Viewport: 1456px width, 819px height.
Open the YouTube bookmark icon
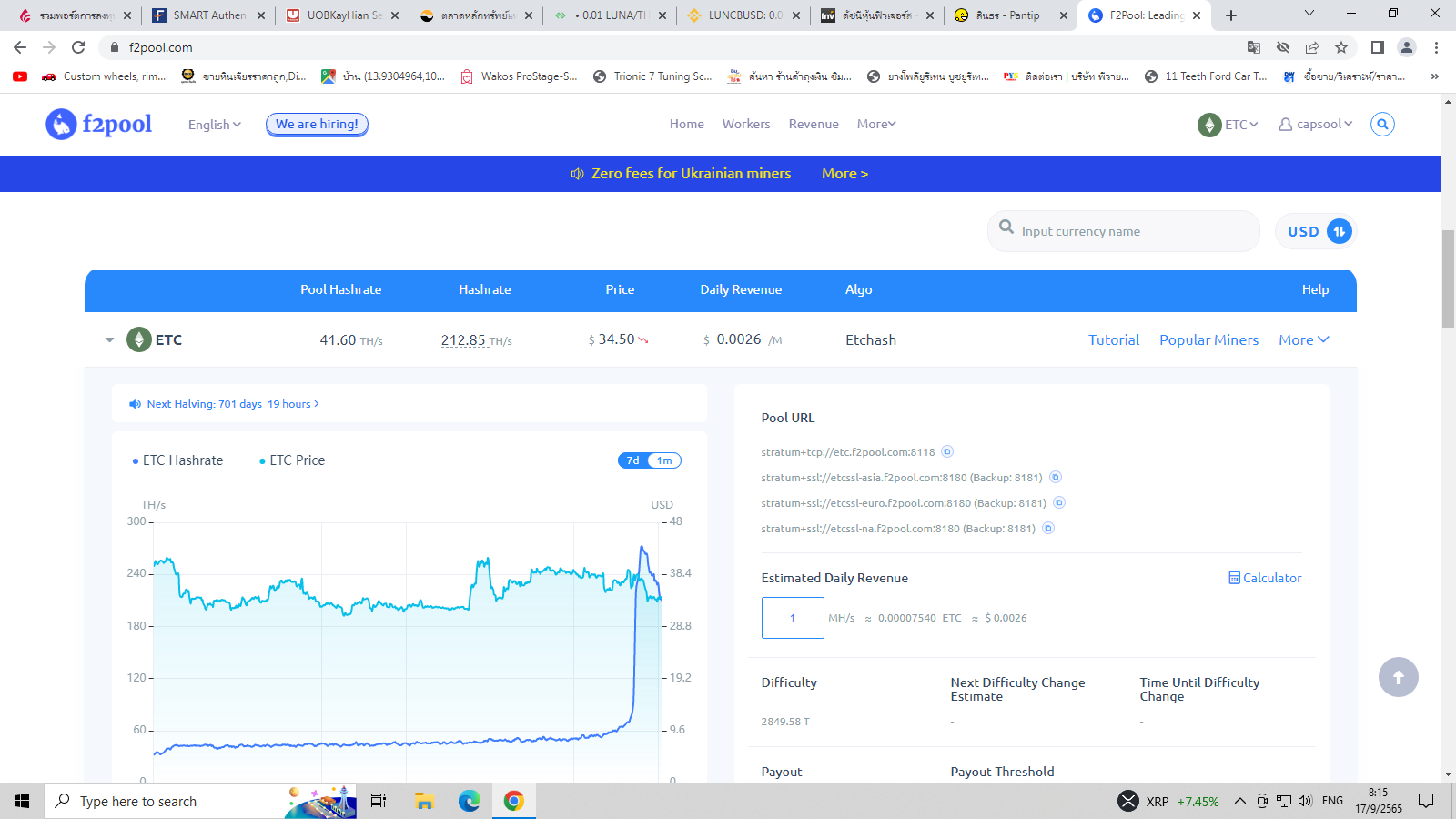(20, 76)
